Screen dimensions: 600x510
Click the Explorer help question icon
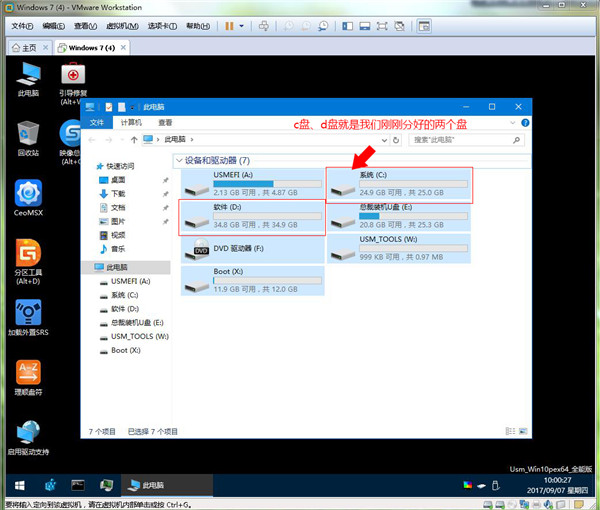coord(525,123)
